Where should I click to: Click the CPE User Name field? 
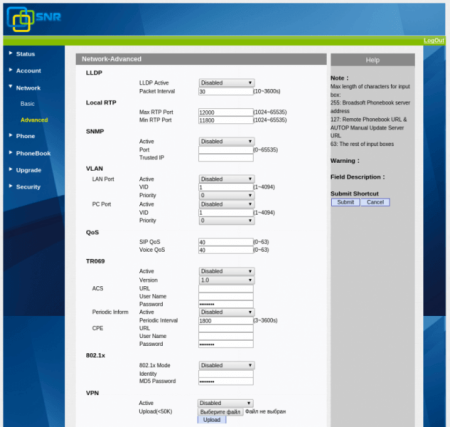click(226, 336)
